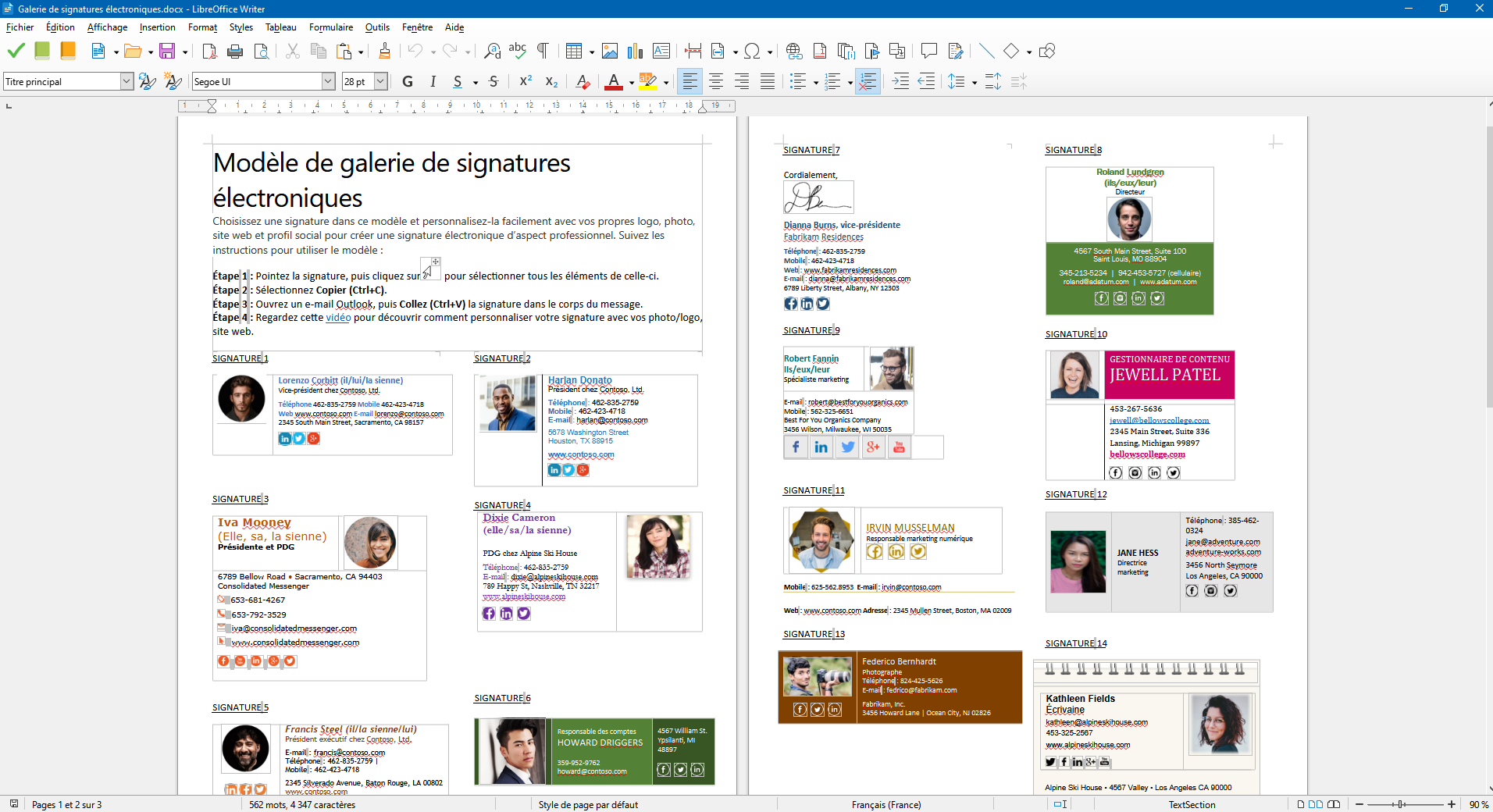Cut selection with scissors icon

pos(293,52)
